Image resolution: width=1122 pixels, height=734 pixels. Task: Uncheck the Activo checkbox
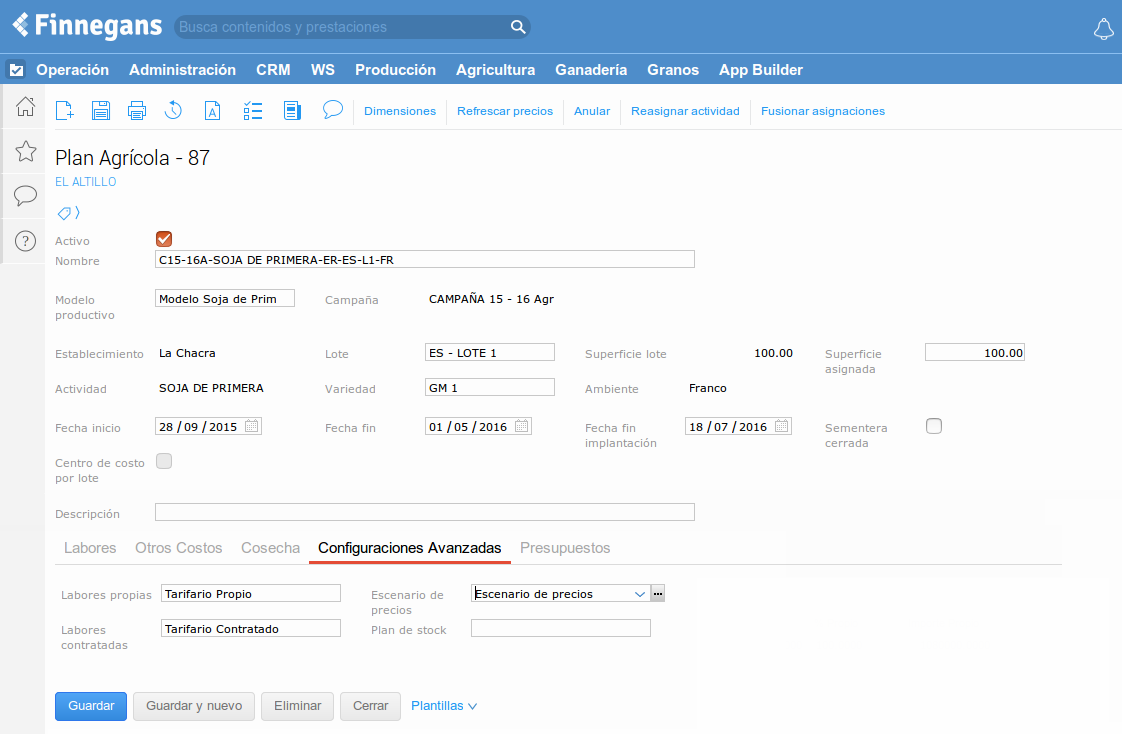pos(165,239)
